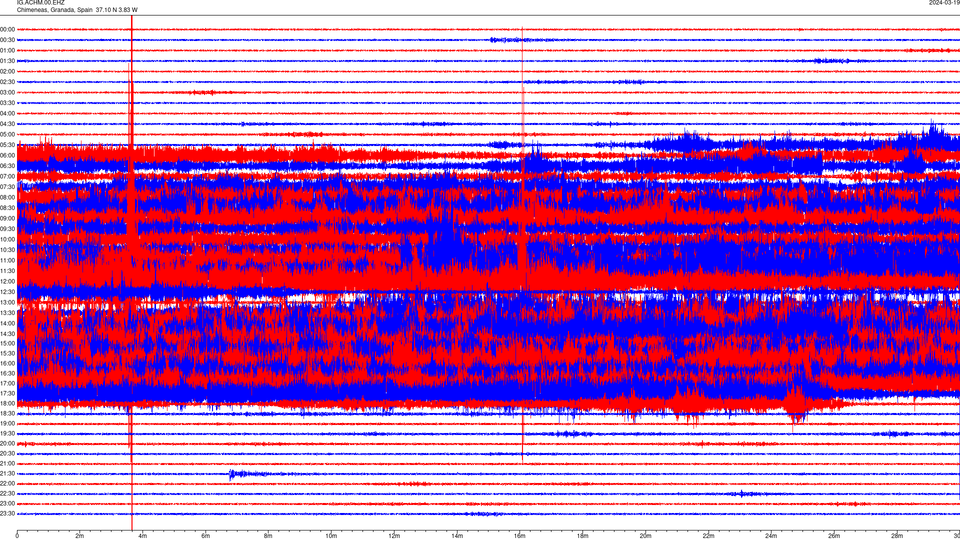Click the "2m" minute axis label
This screenshot has width=960, height=540.
pyautogui.click(x=80, y=536)
